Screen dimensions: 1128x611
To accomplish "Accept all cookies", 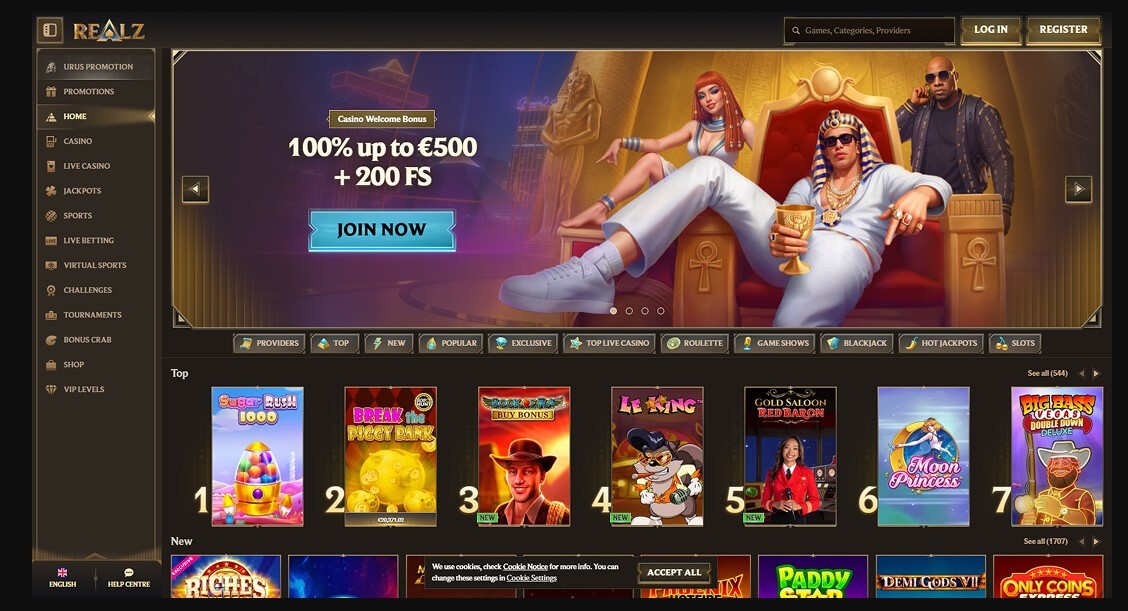I will pyautogui.click(x=674, y=572).
